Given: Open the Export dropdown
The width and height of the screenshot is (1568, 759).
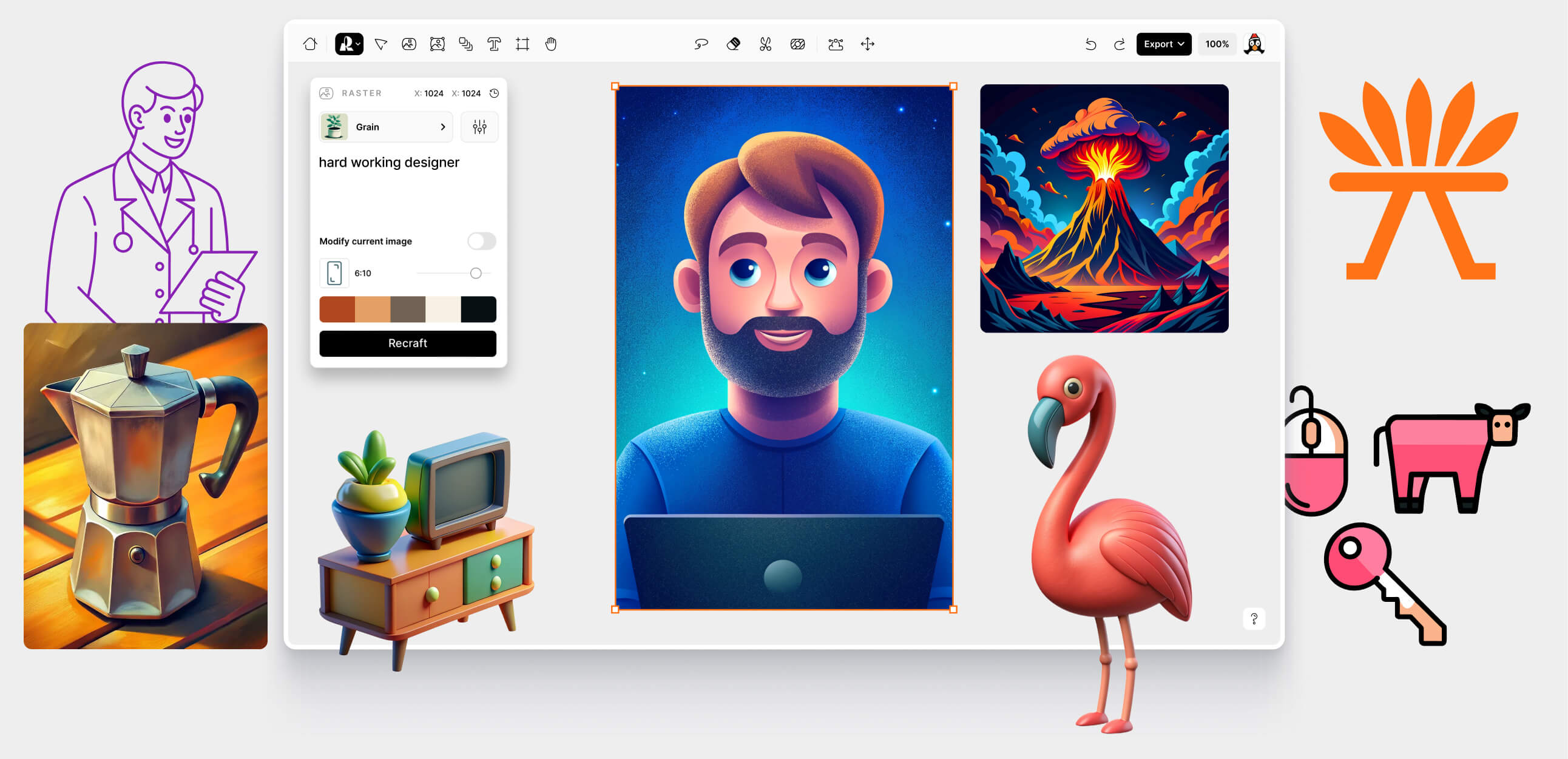Looking at the screenshot, I should [1163, 44].
